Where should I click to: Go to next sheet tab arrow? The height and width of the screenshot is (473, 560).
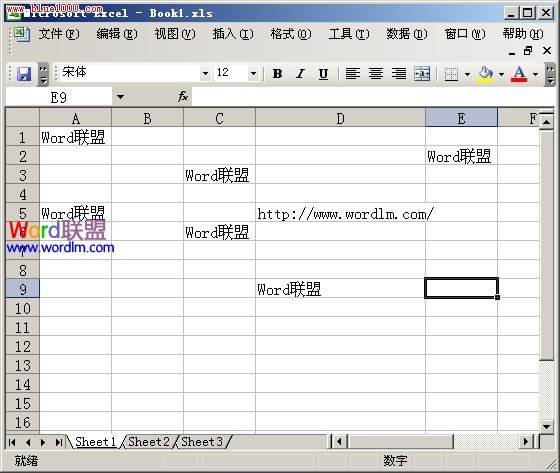click(43, 442)
